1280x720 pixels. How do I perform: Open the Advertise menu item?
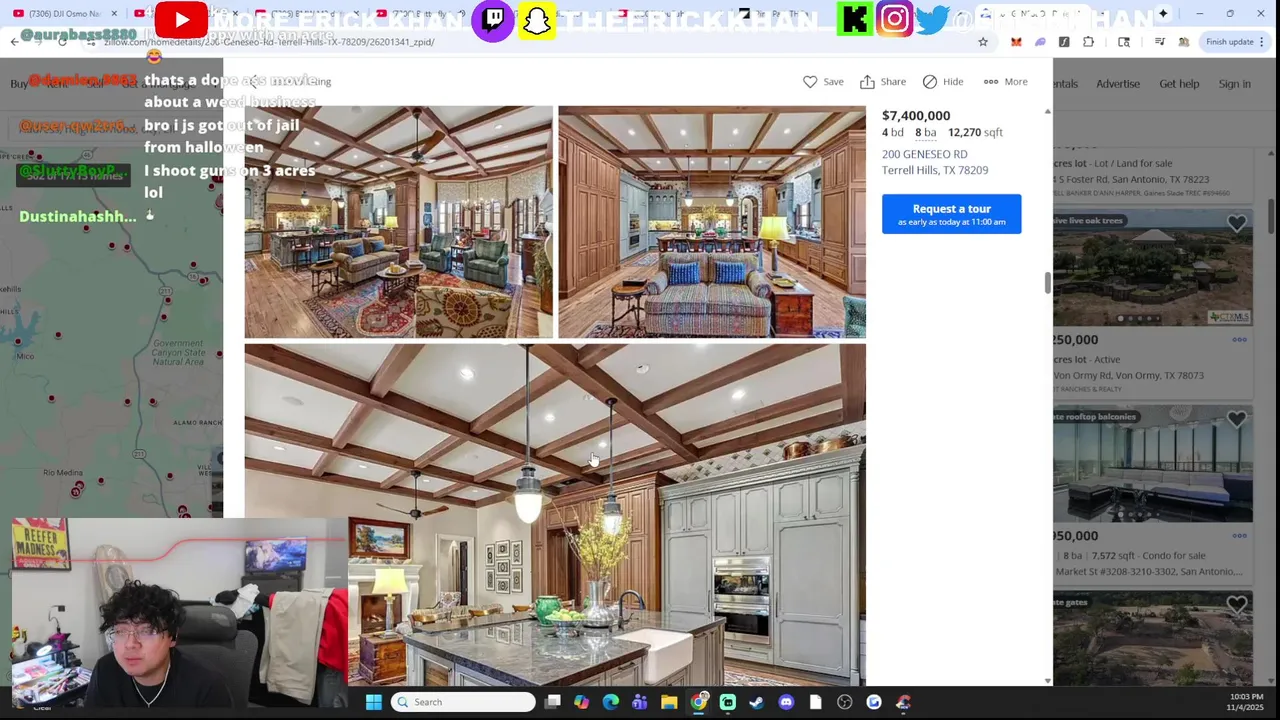(x=1118, y=84)
